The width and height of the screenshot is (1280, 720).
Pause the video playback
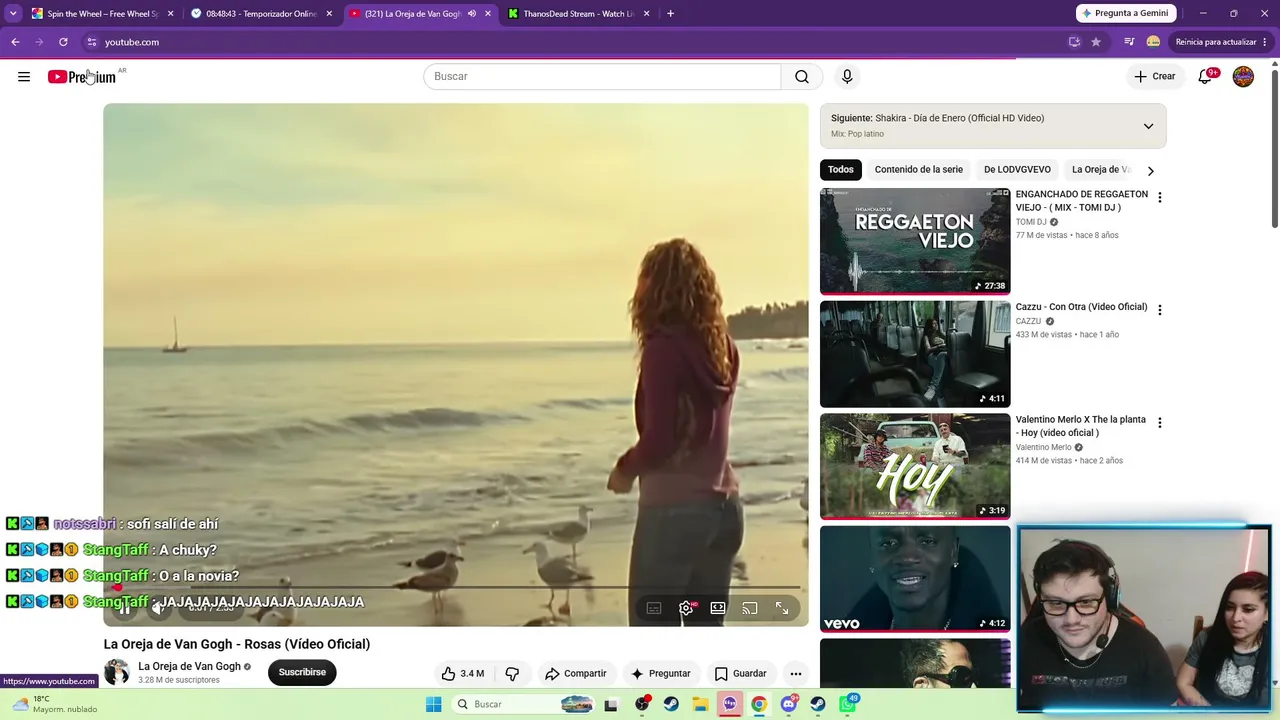(x=125, y=608)
